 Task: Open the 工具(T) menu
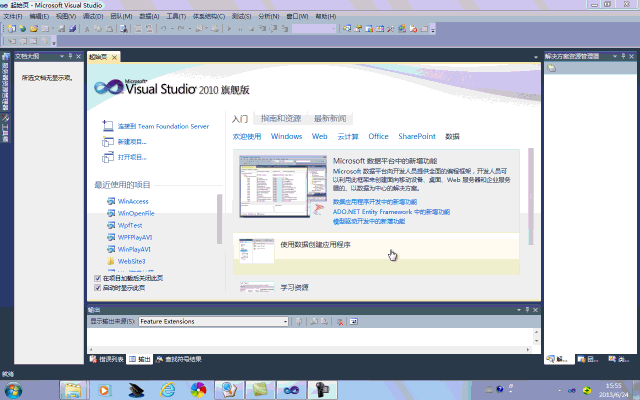tap(176, 16)
